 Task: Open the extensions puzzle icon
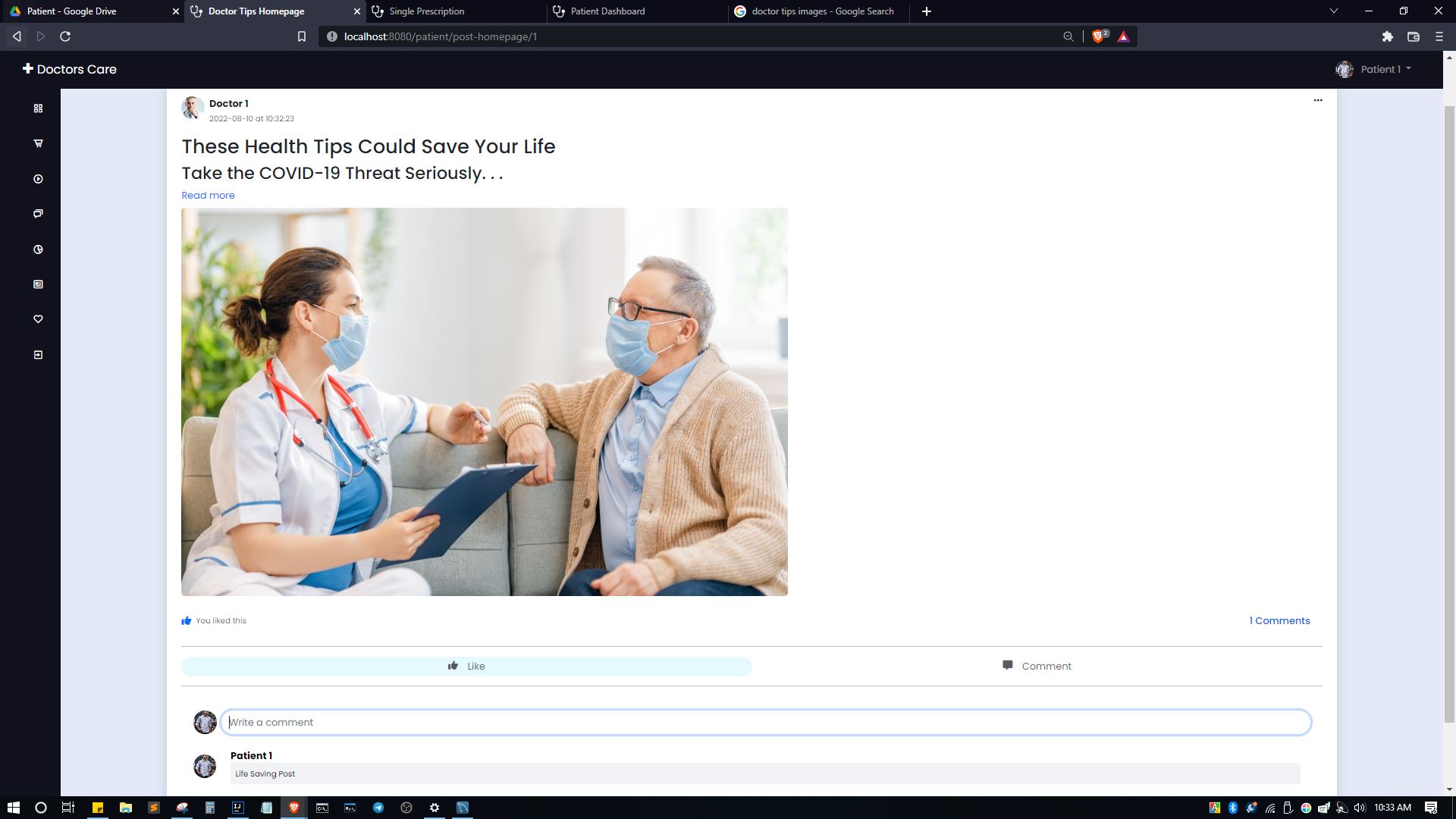tap(1388, 36)
